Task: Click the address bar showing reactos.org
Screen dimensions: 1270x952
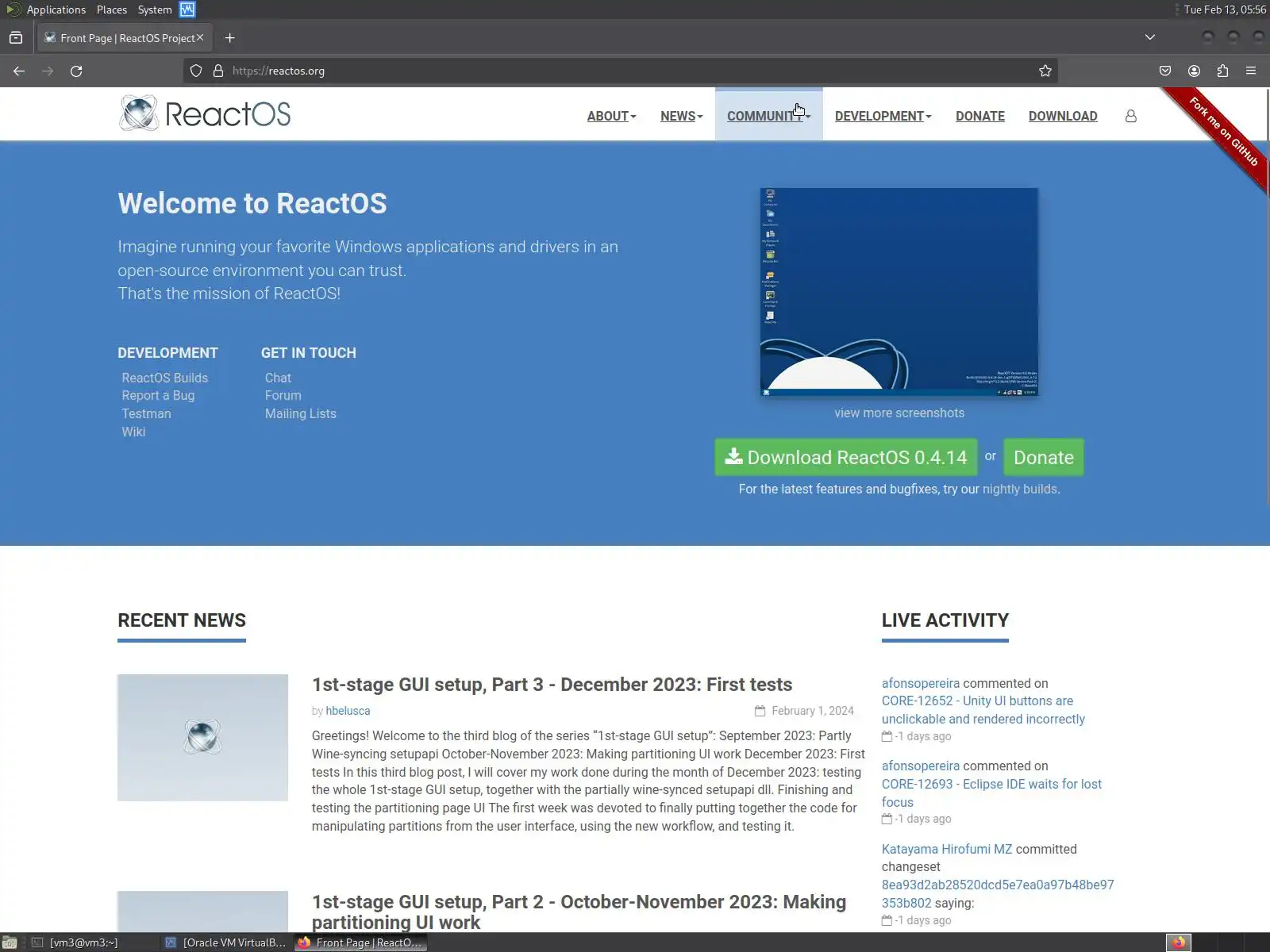Action: click(x=619, y=71)
